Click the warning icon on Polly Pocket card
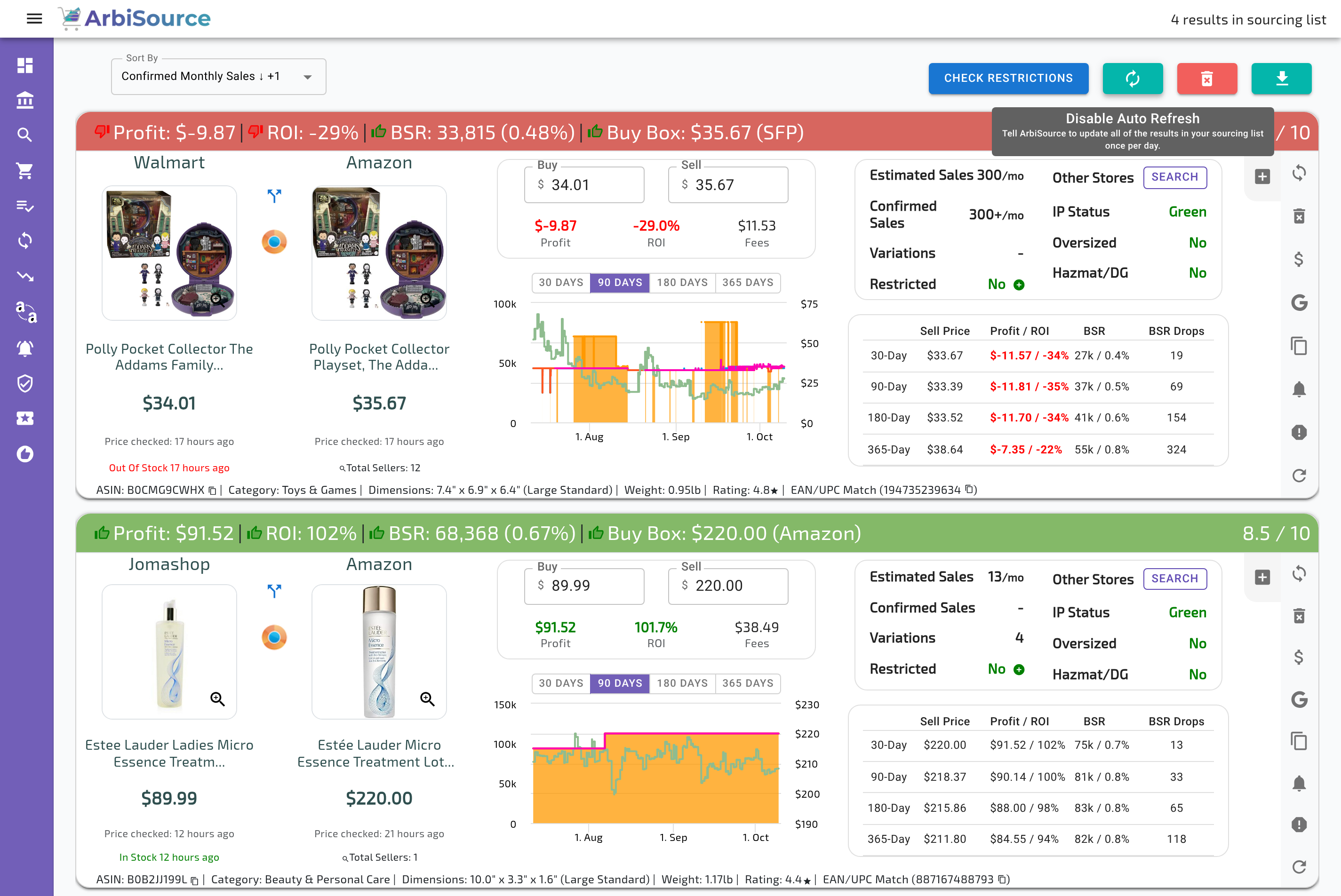The width and height of the screenshot is (1341, 896). click(x=1299, y=432)
